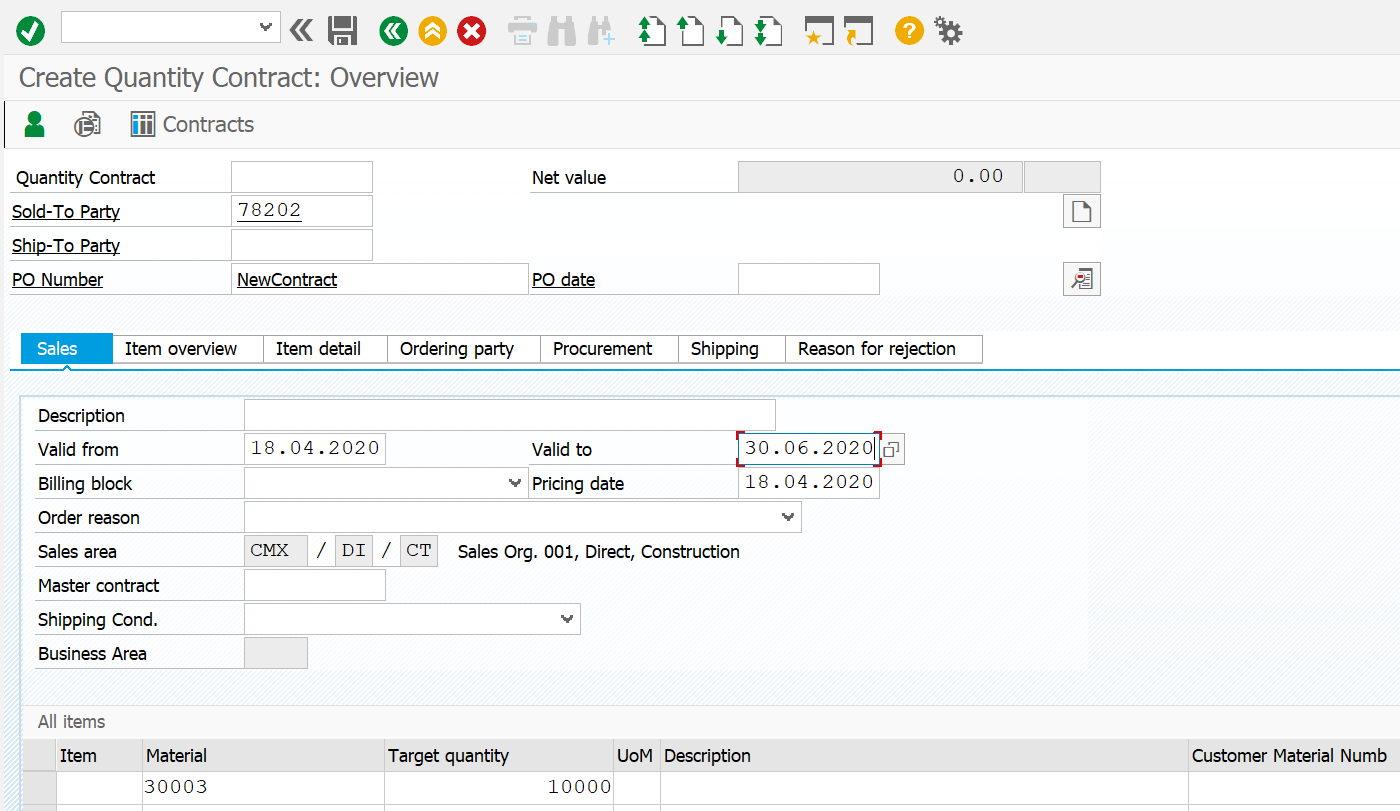Click the Sold-To Party label link
This screenshot has height=811, width=1400.
pos(66,212)
